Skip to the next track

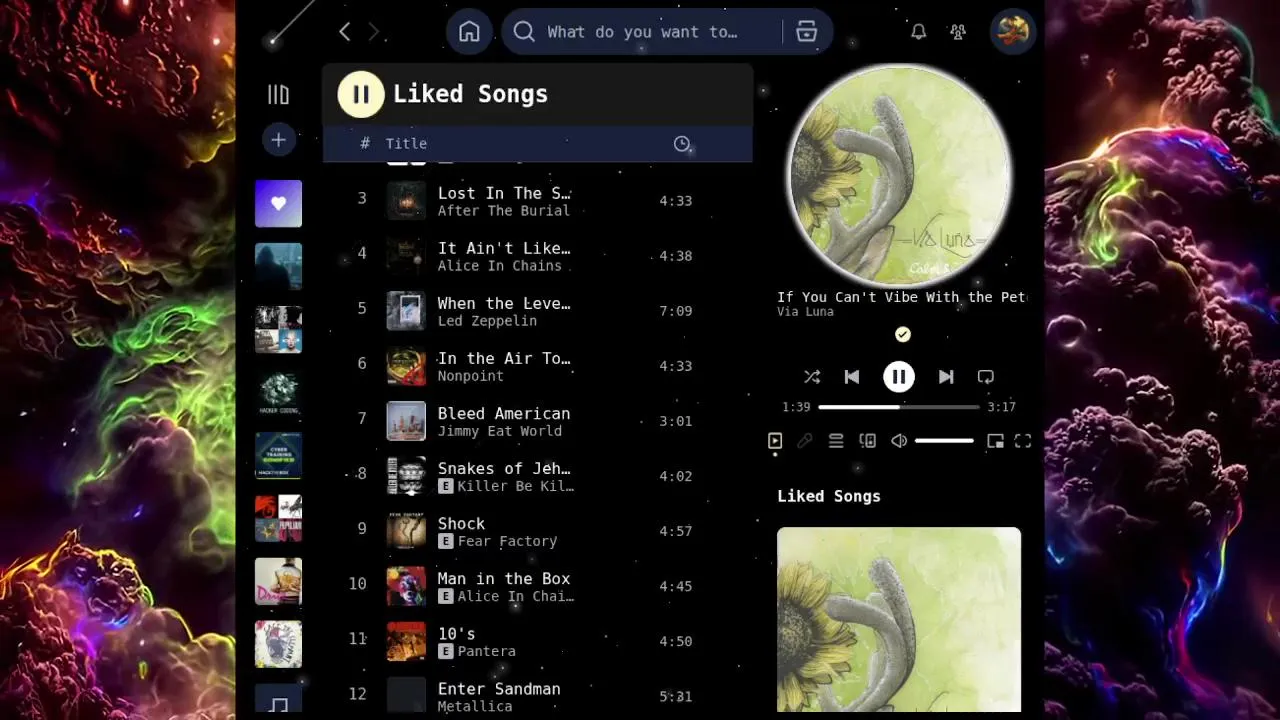[946, 377]
